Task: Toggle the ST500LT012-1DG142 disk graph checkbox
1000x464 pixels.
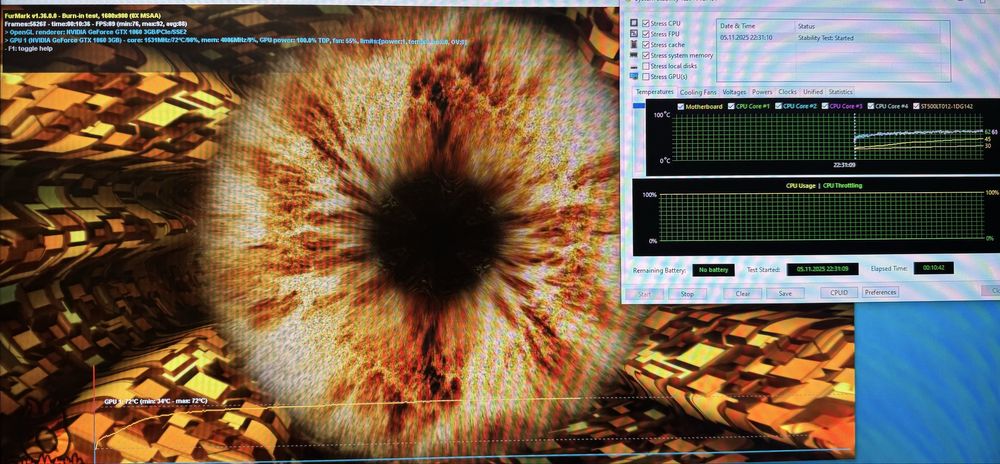Action: (916, 106)
